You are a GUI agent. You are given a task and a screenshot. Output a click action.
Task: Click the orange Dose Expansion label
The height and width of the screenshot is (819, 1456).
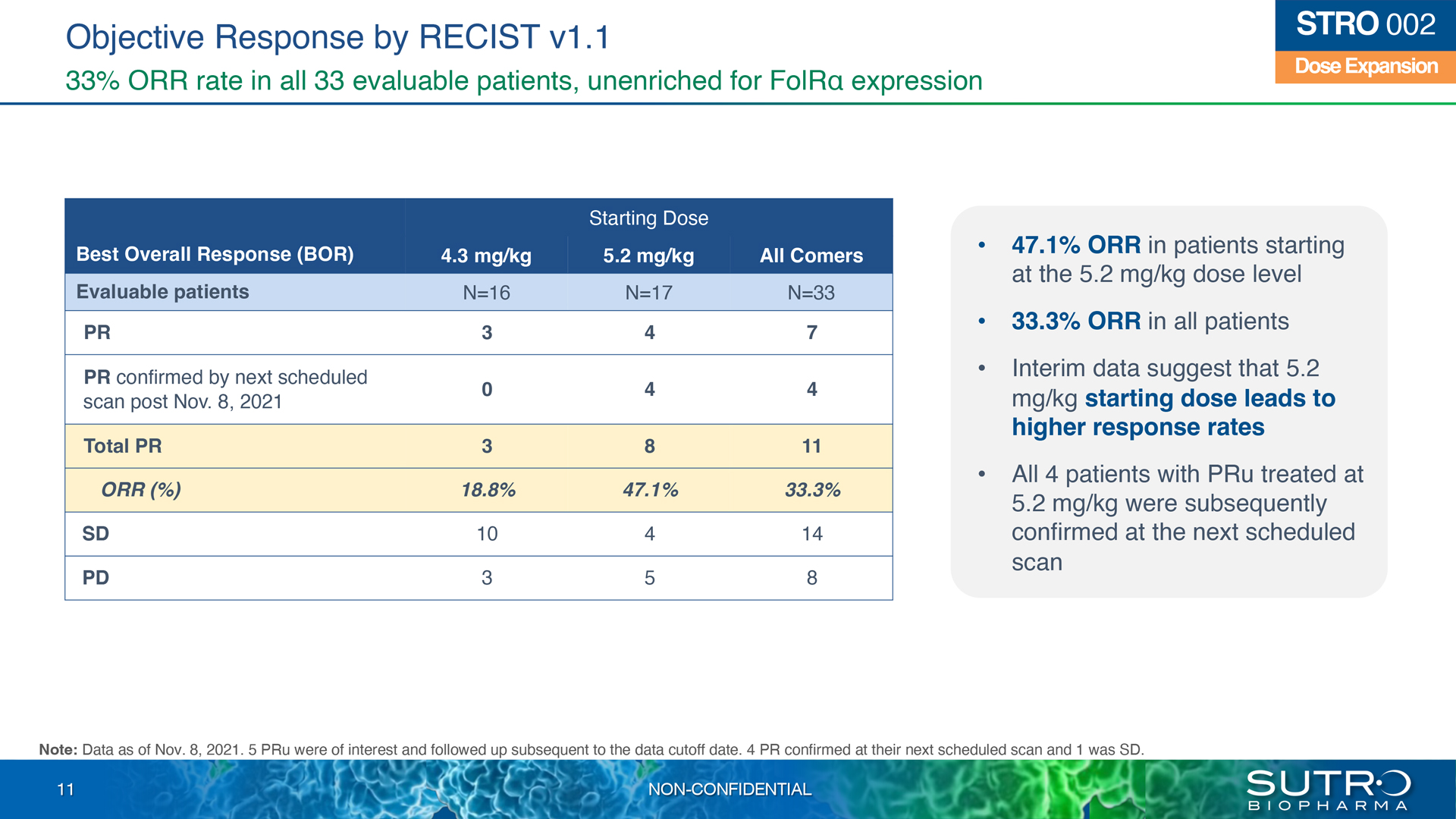1365,67
